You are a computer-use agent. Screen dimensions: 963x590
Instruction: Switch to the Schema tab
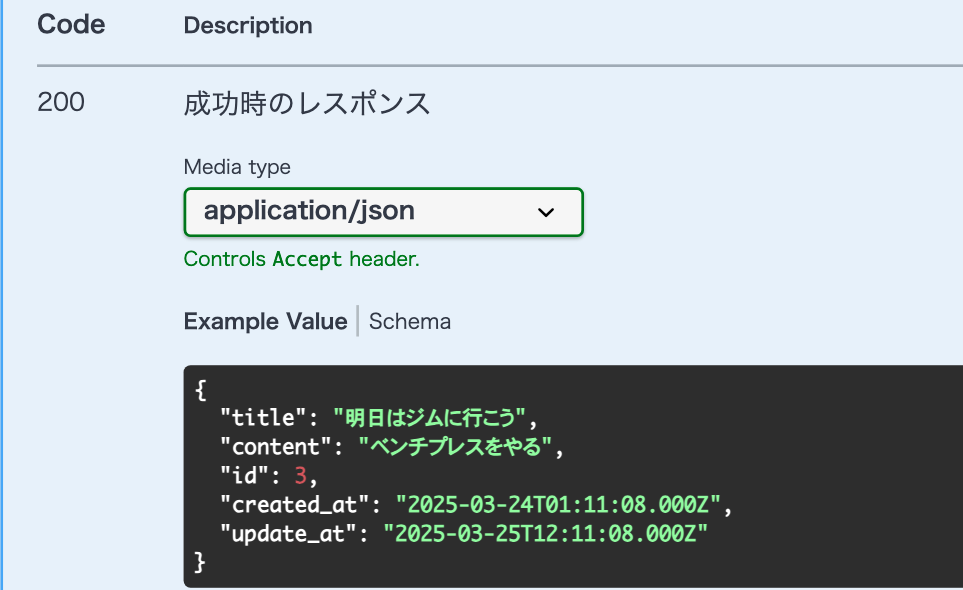pyautogui.click(x=410, y=321)
